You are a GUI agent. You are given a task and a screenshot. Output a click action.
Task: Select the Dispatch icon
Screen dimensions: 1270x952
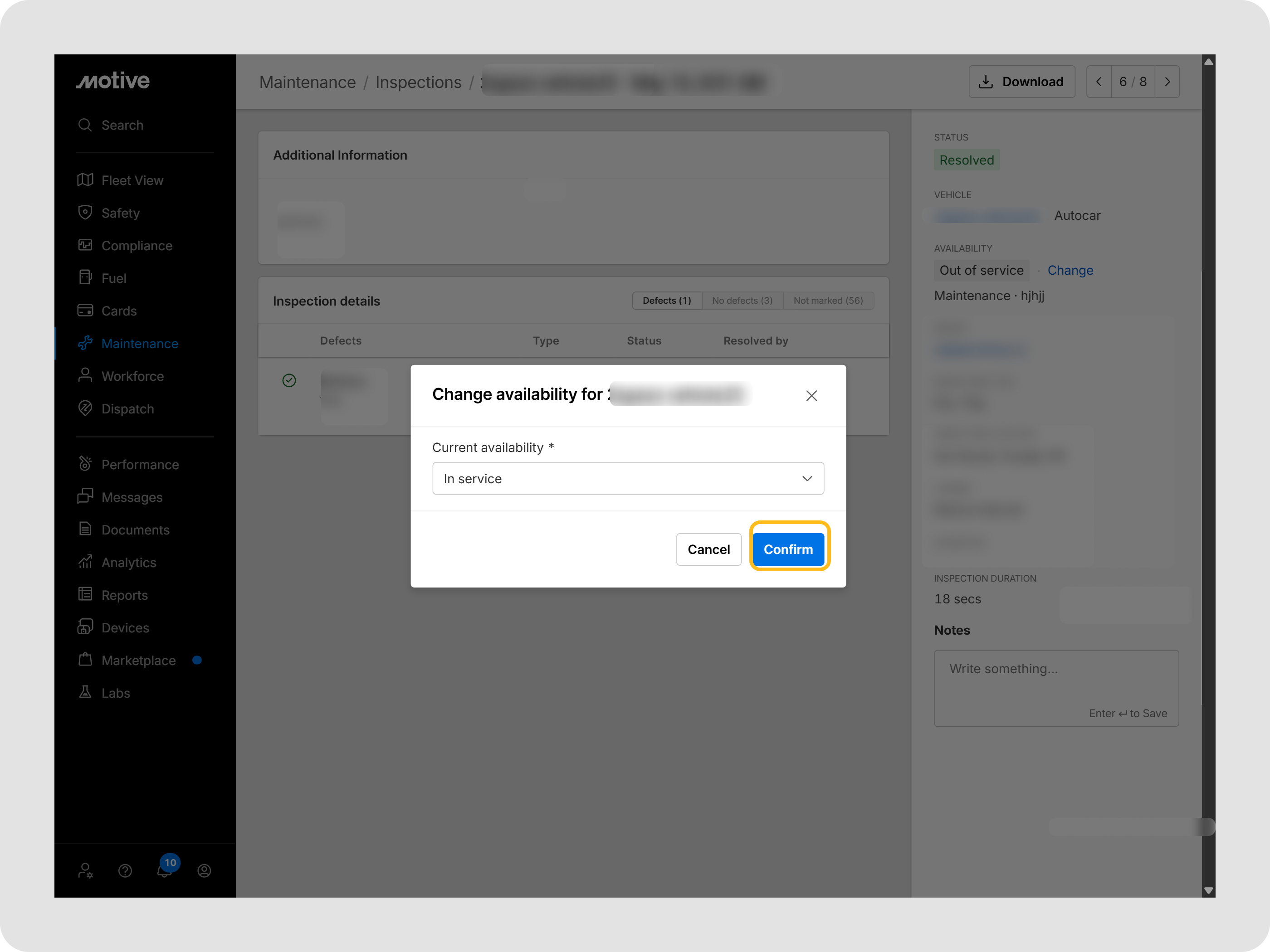pos(85,408)
